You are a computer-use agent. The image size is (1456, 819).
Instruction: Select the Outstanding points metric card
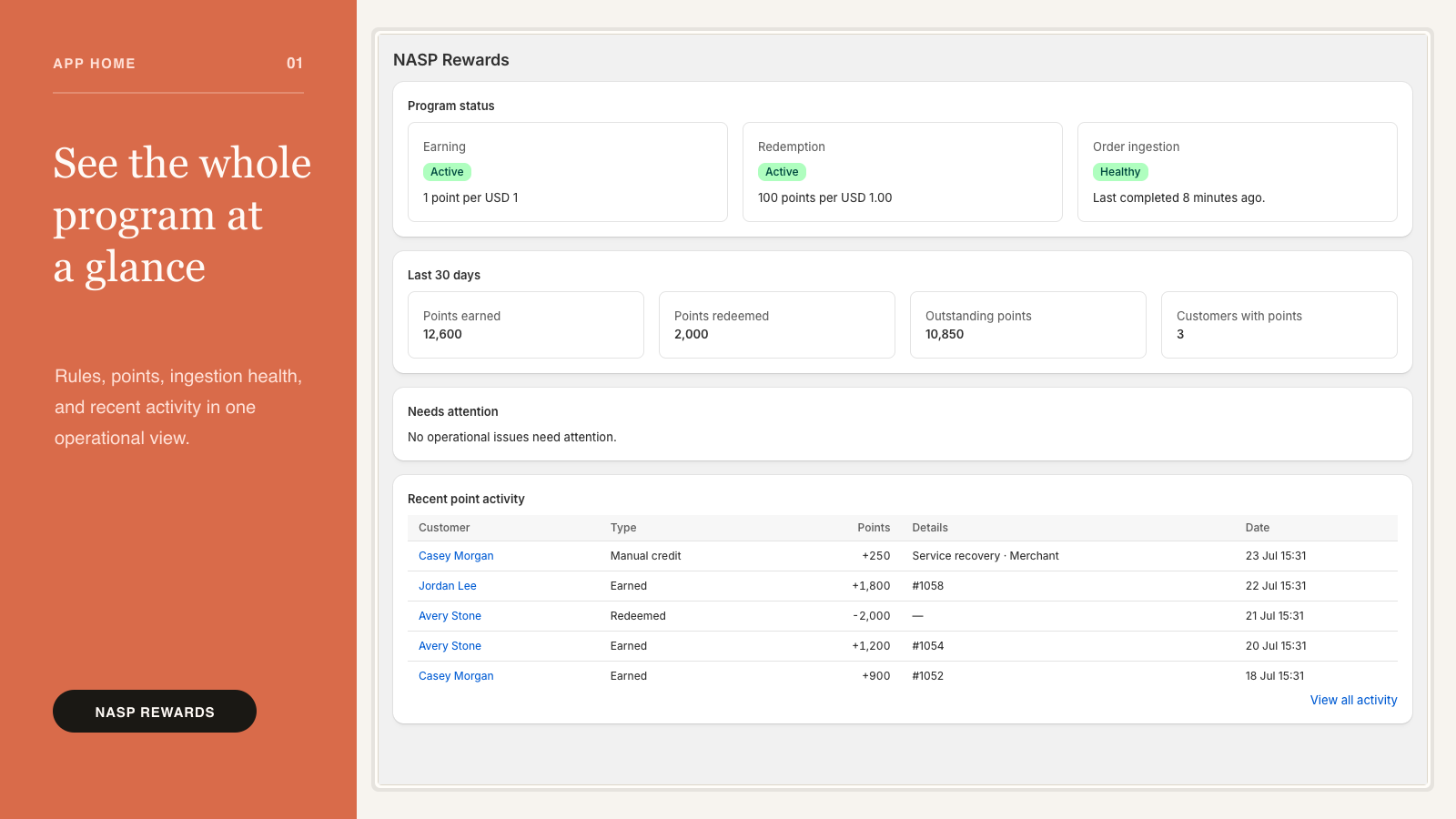(1028, 325)
